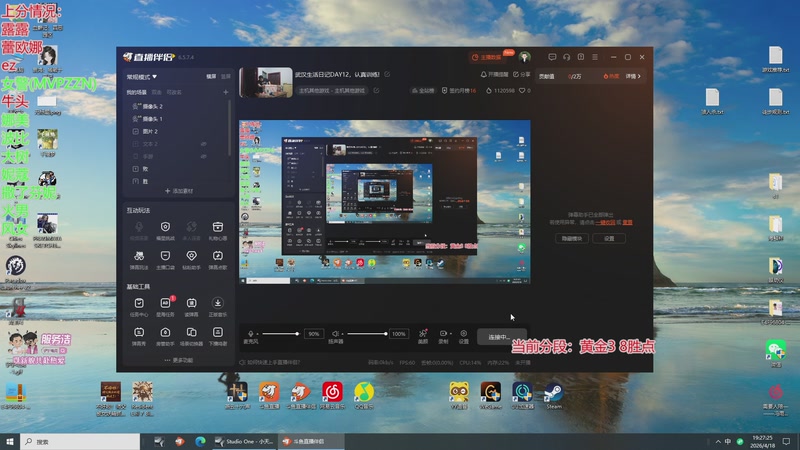Image resolution: width=800 pixels, height=450 pixels.
Task: Click the 隐藏模块 button
Action: [571, 238]
